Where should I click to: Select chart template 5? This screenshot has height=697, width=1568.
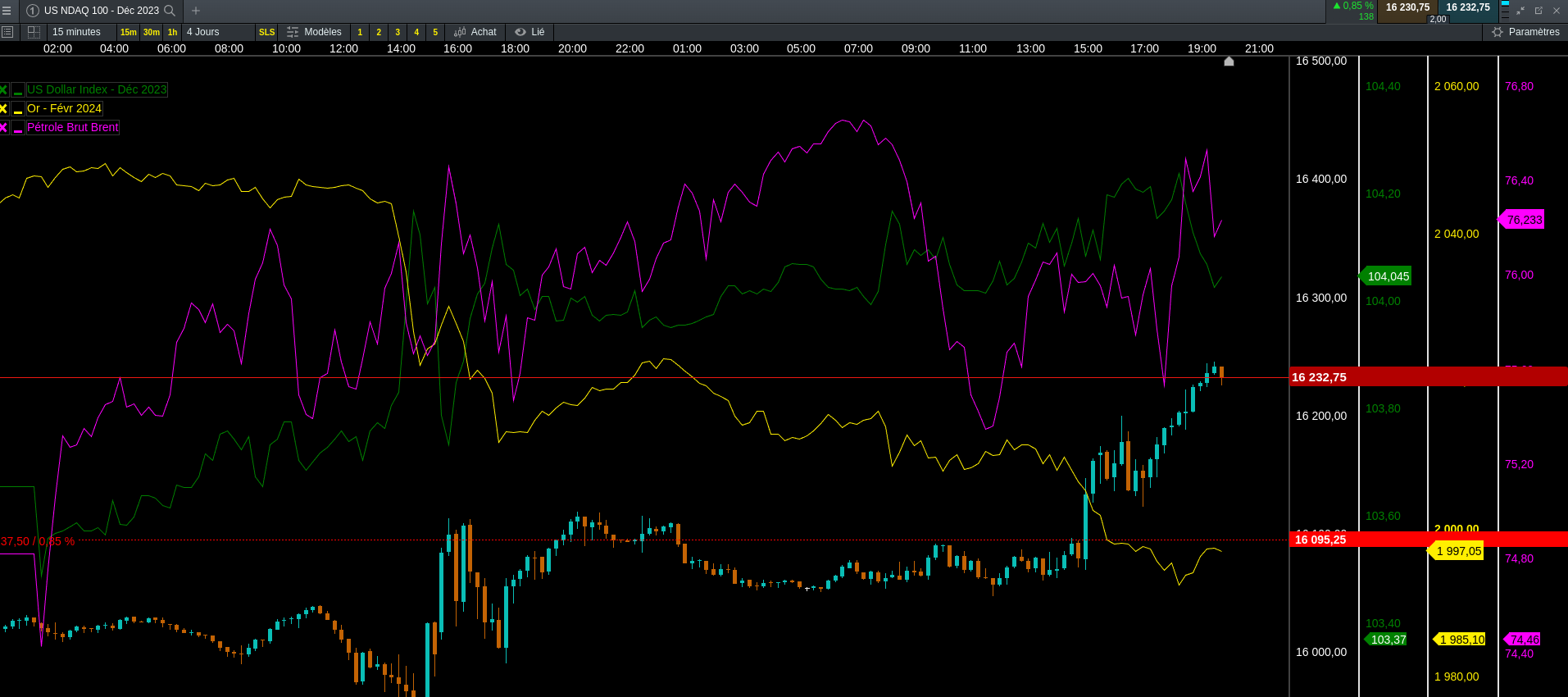435,32
